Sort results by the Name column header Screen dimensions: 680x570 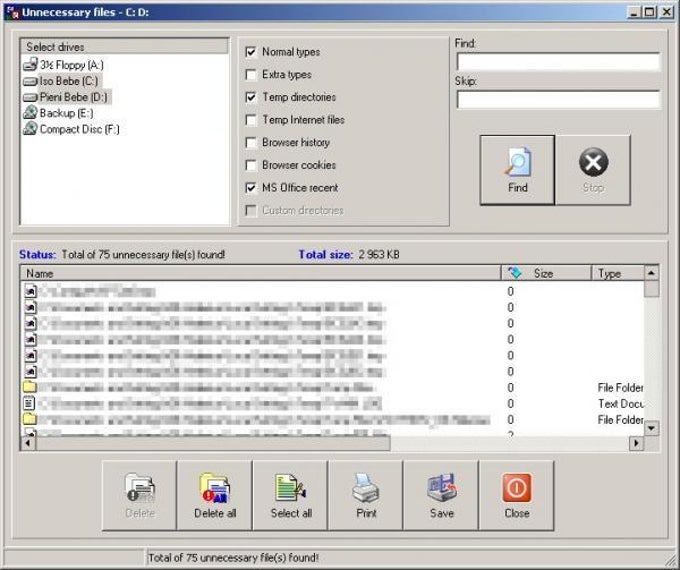click(x=260, y=273)
